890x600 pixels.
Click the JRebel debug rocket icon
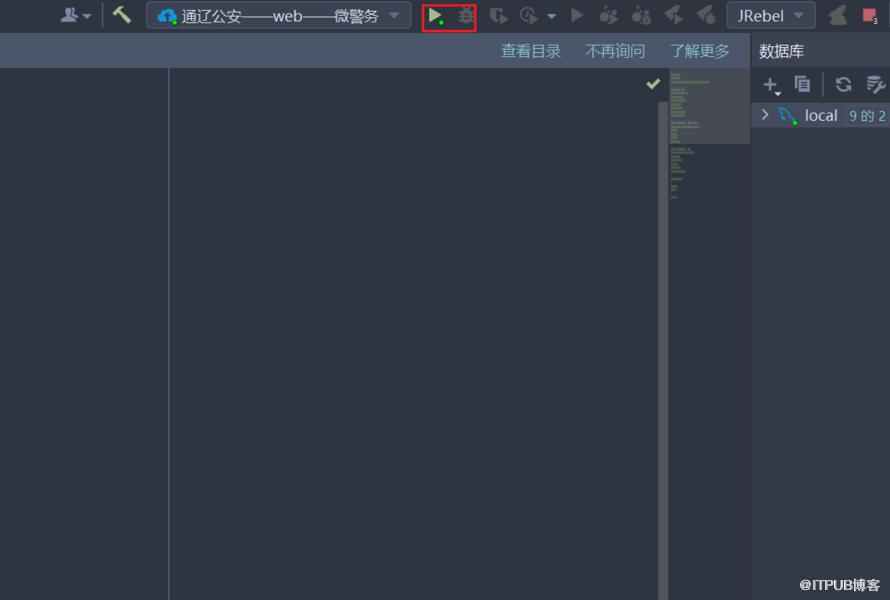[x=641, y=15]
